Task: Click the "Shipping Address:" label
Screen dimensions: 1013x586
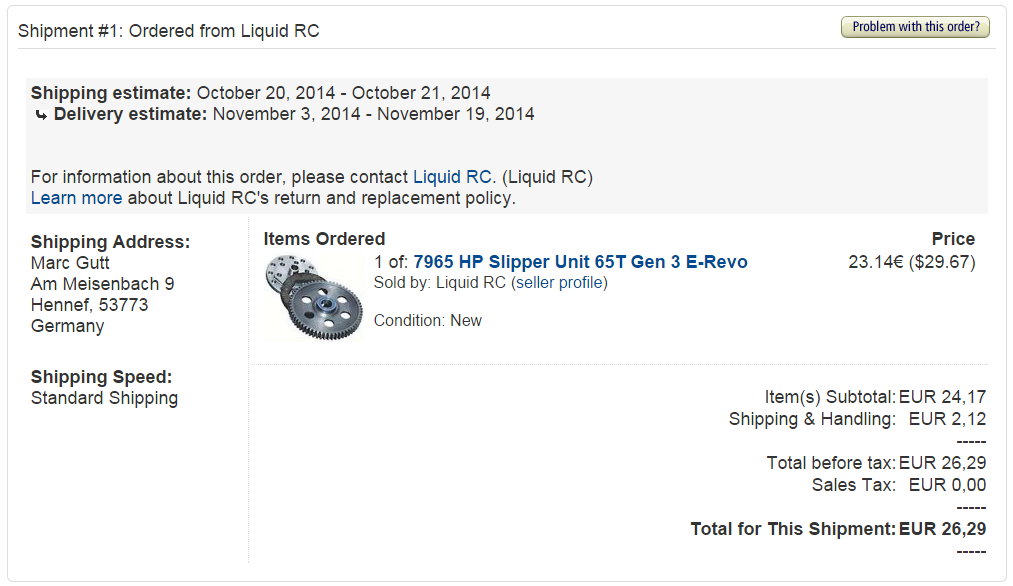Action: (x=110, y=242)
